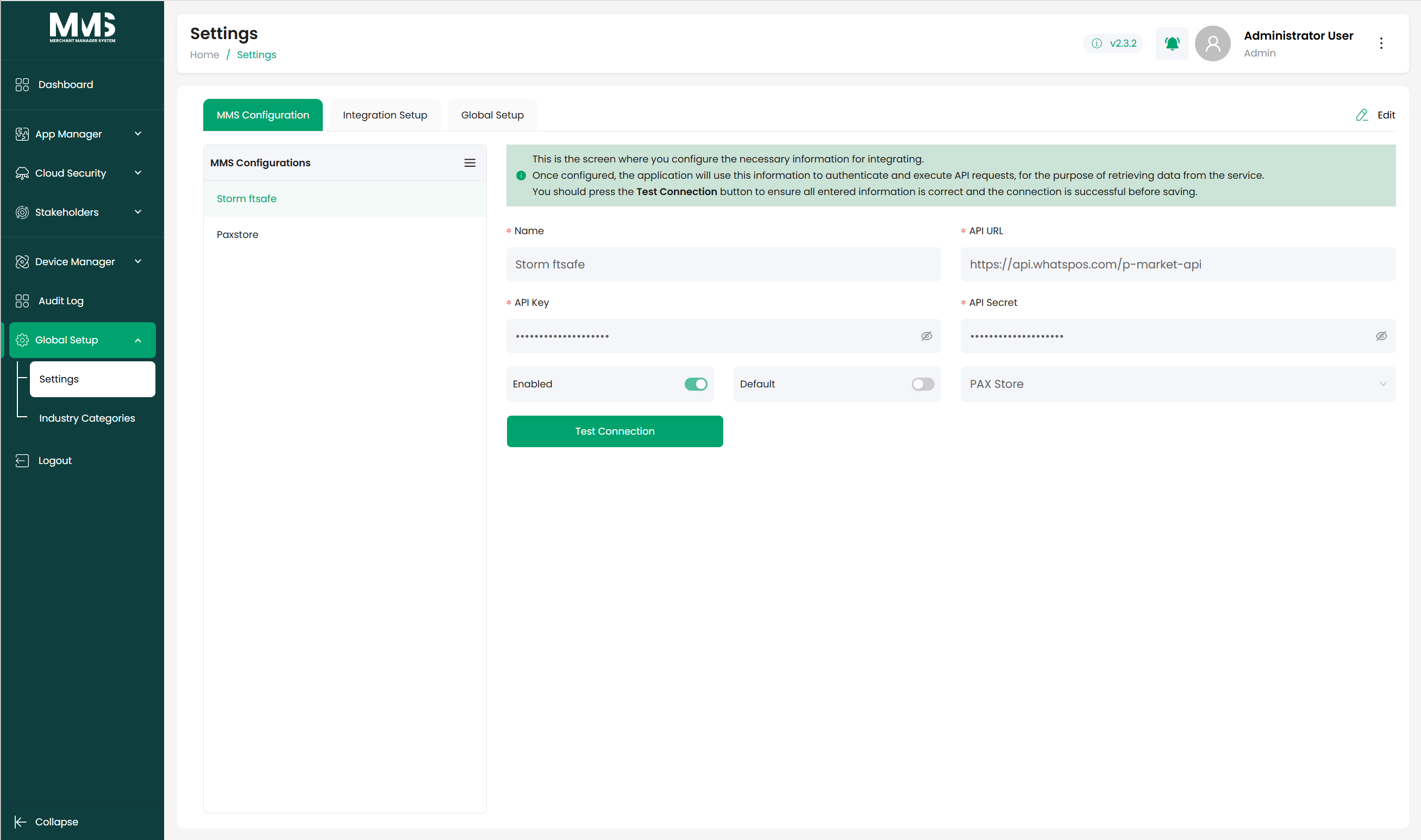
Task: Expand the Stakeholders chevron
Action: click(137, 212)
